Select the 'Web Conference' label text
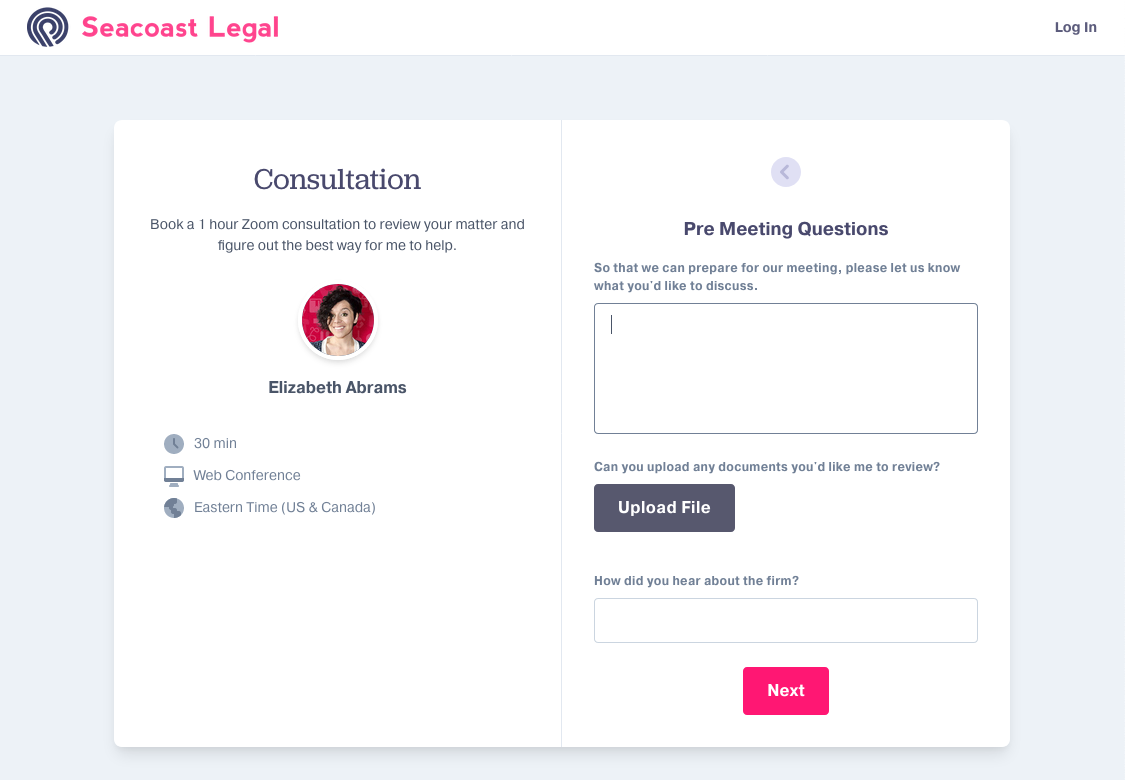Screen dimensions: 1125x780 (246, 475)
